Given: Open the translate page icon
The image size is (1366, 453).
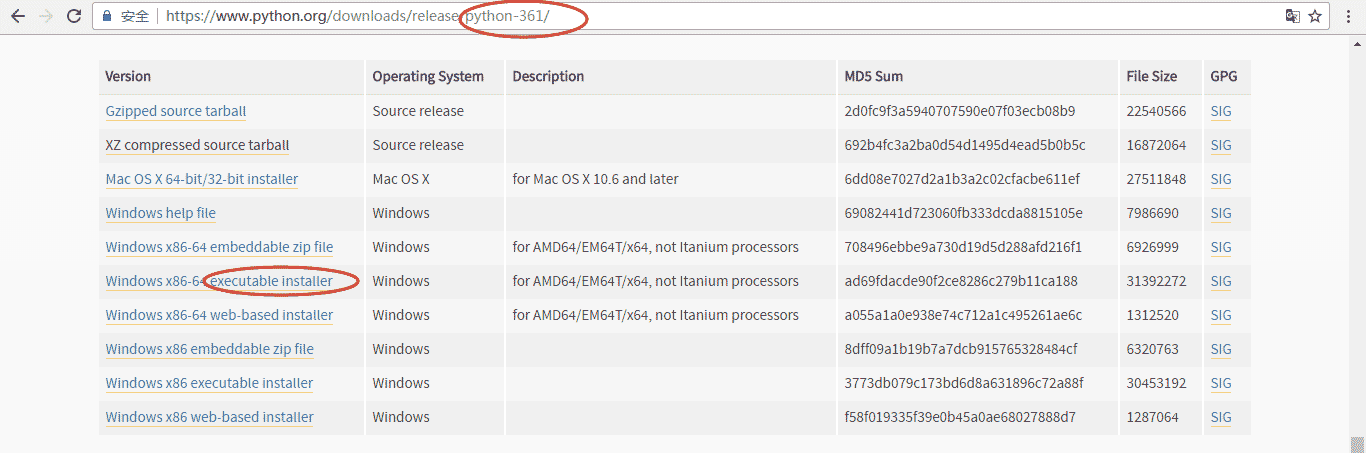Looking at the screenshot, I should (1293, 16).
